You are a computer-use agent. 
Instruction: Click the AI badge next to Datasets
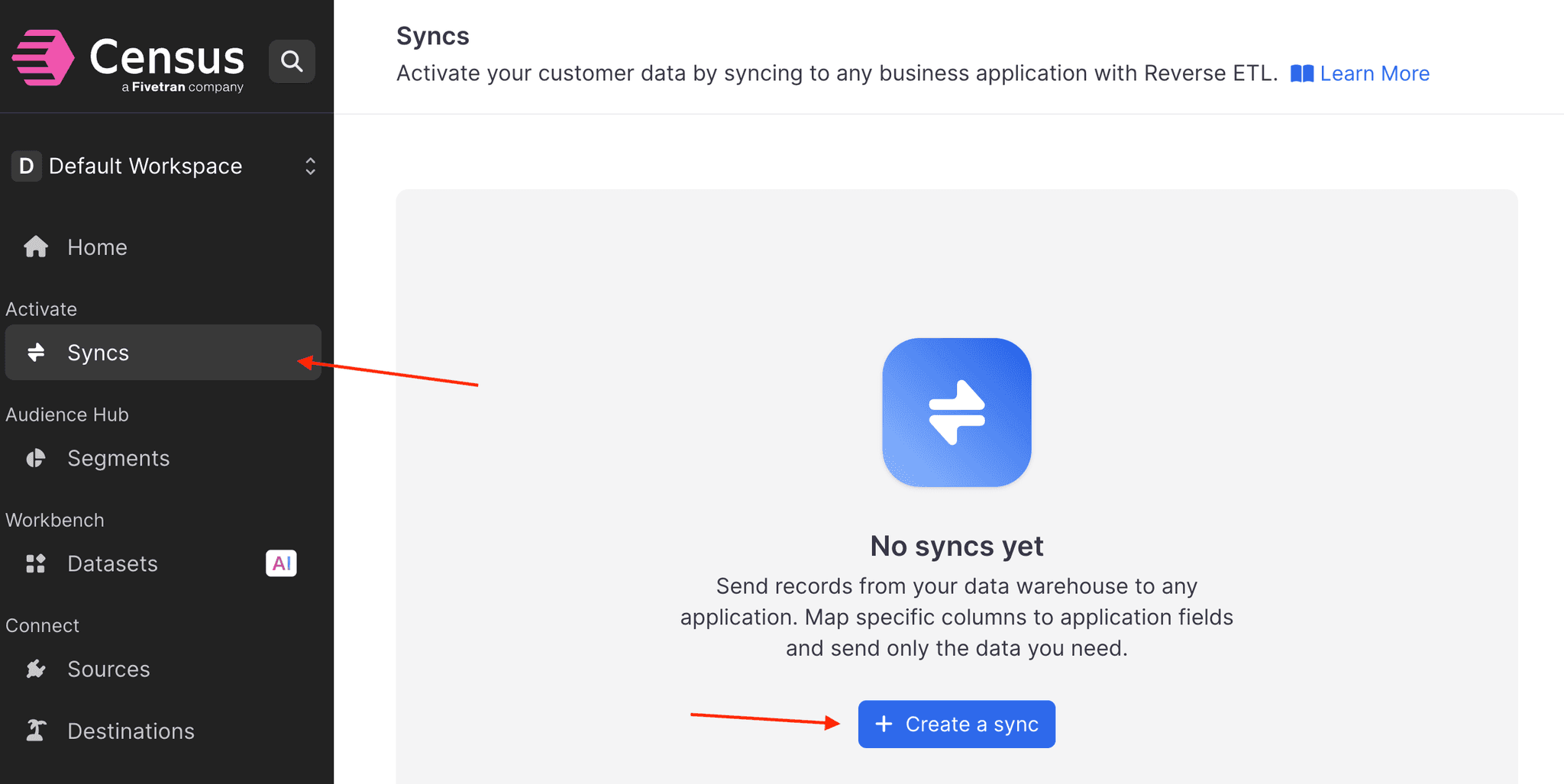[281, 563]
